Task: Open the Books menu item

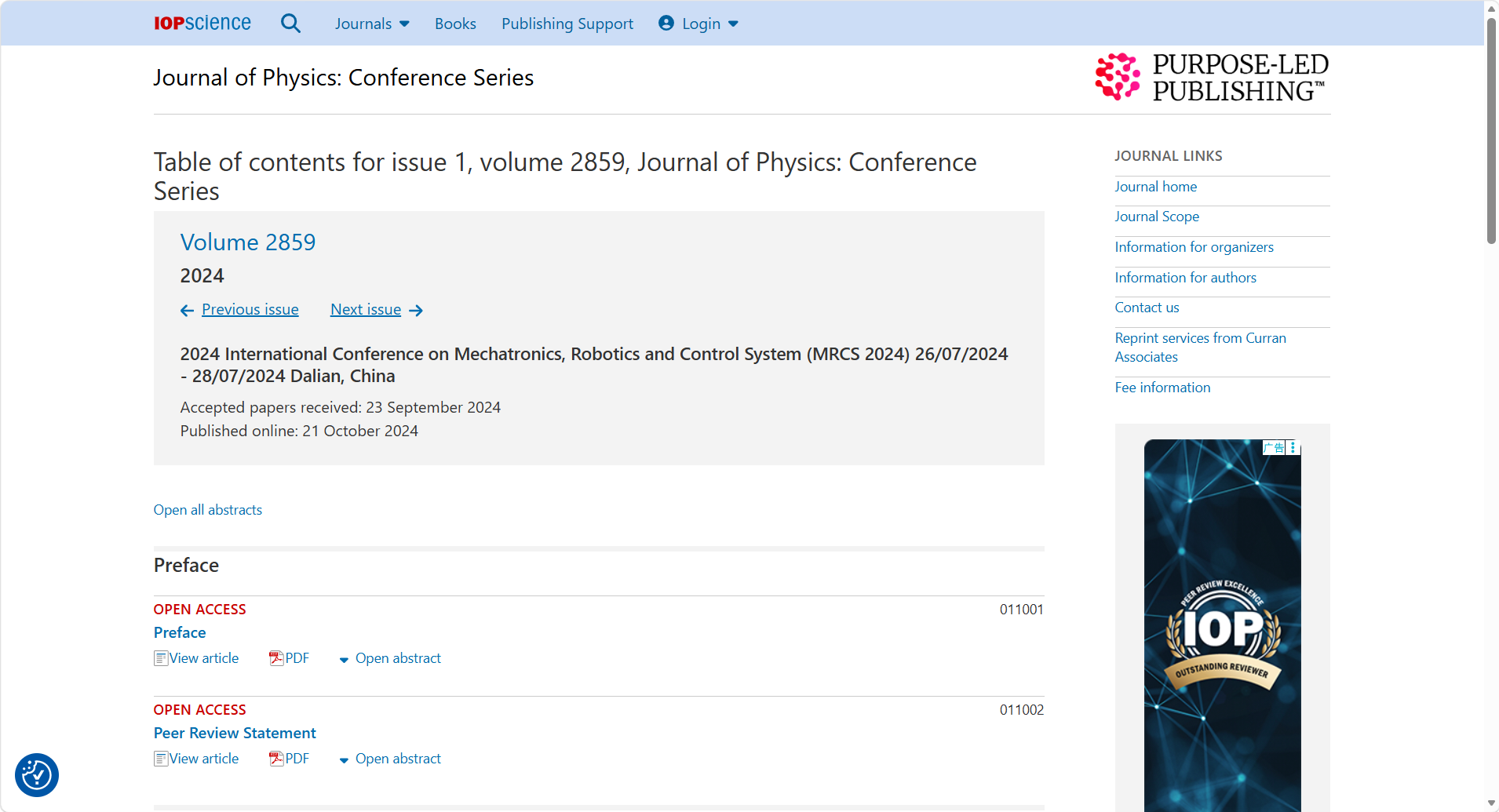Action: [x=455, y=24]
